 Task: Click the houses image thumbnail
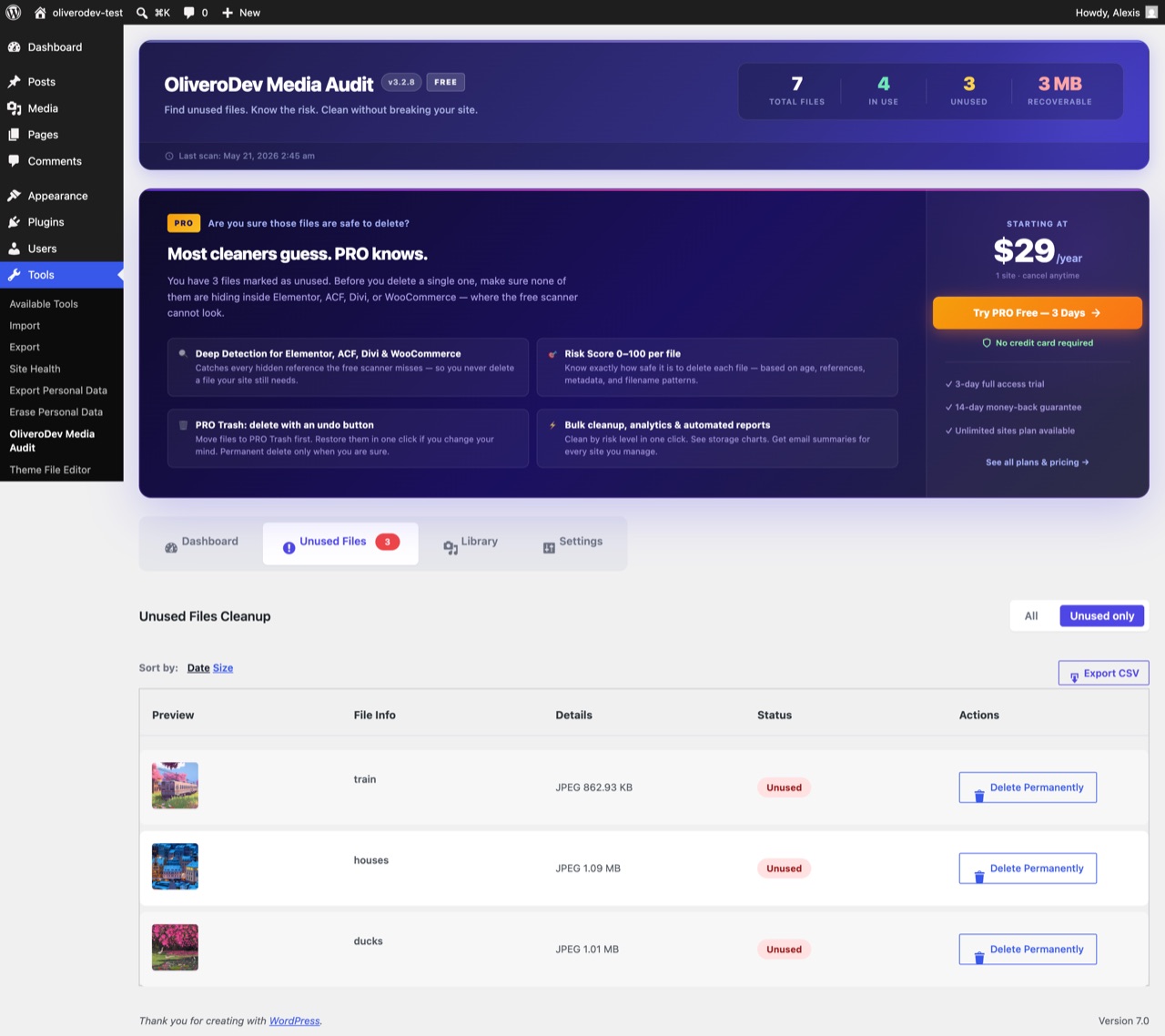(175, 867)
